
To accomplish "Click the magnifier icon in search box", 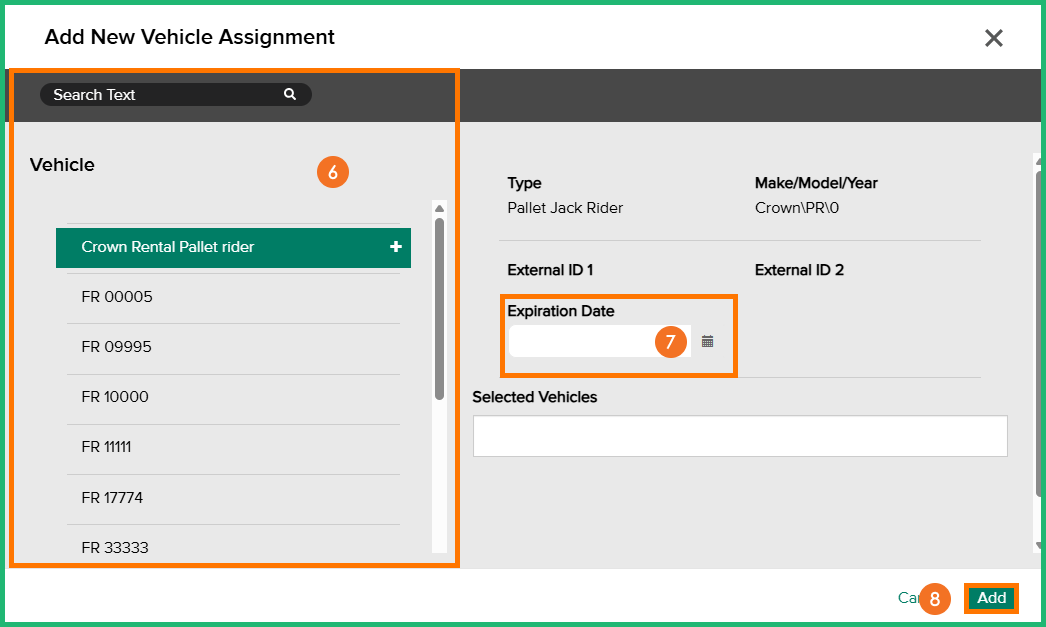I will click(290, 94).
